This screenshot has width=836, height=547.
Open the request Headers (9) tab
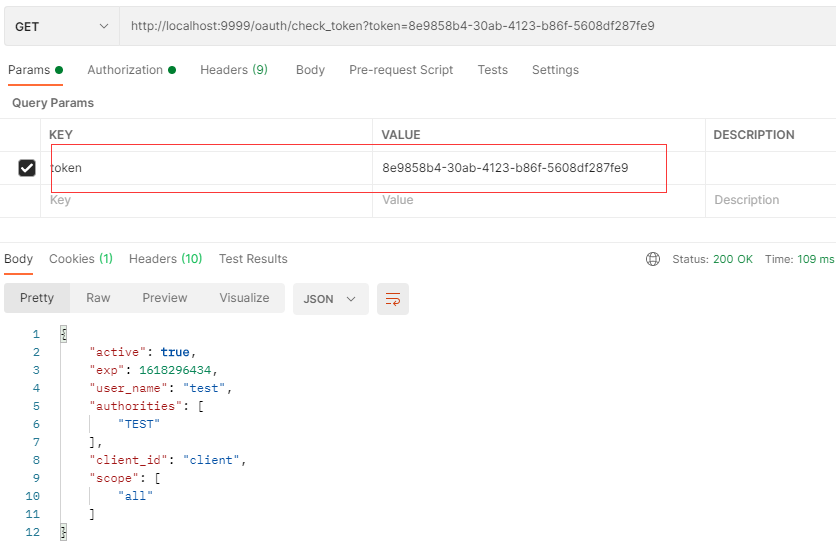click(234, 70)
